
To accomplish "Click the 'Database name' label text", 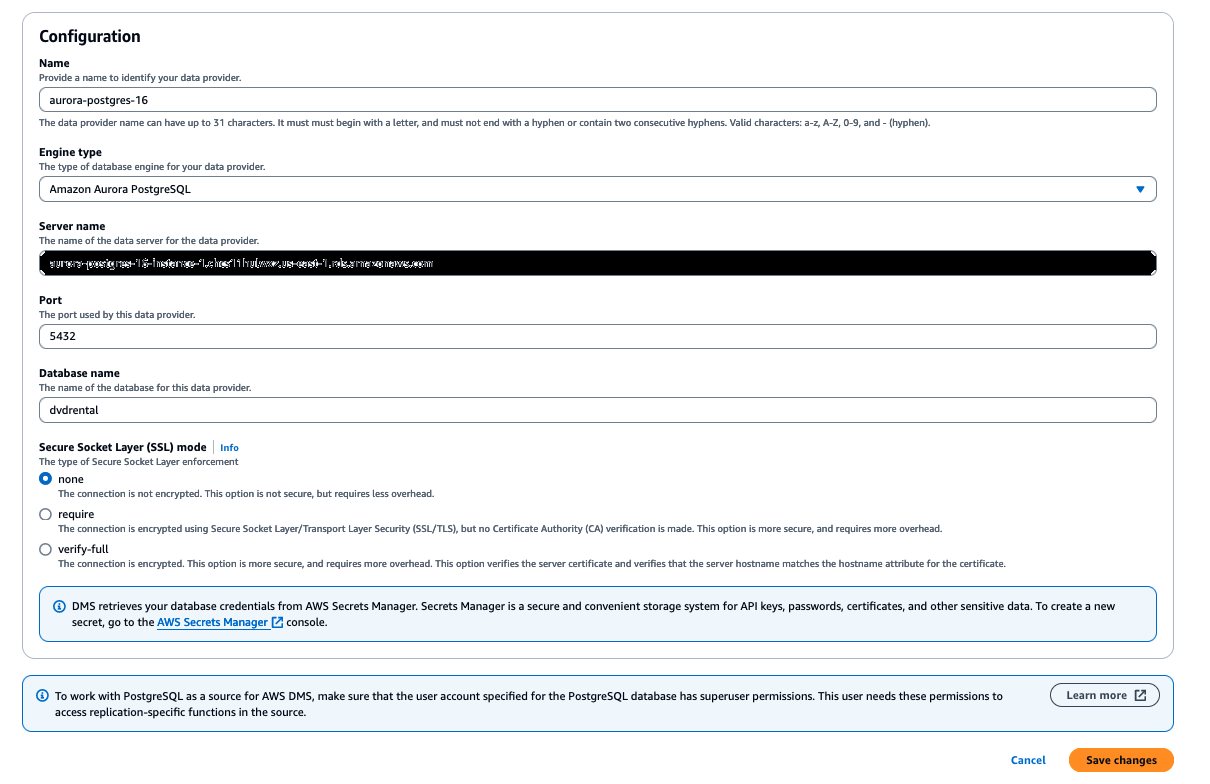I will 79,373.
